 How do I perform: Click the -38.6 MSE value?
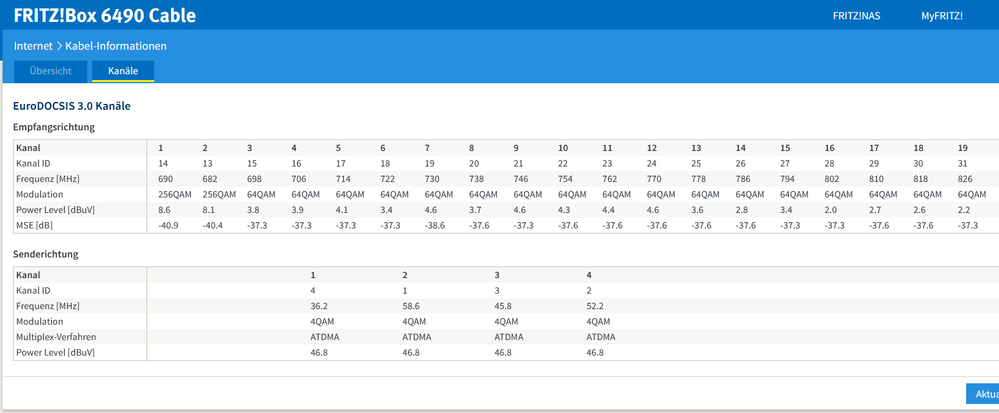tap(435, 226)
